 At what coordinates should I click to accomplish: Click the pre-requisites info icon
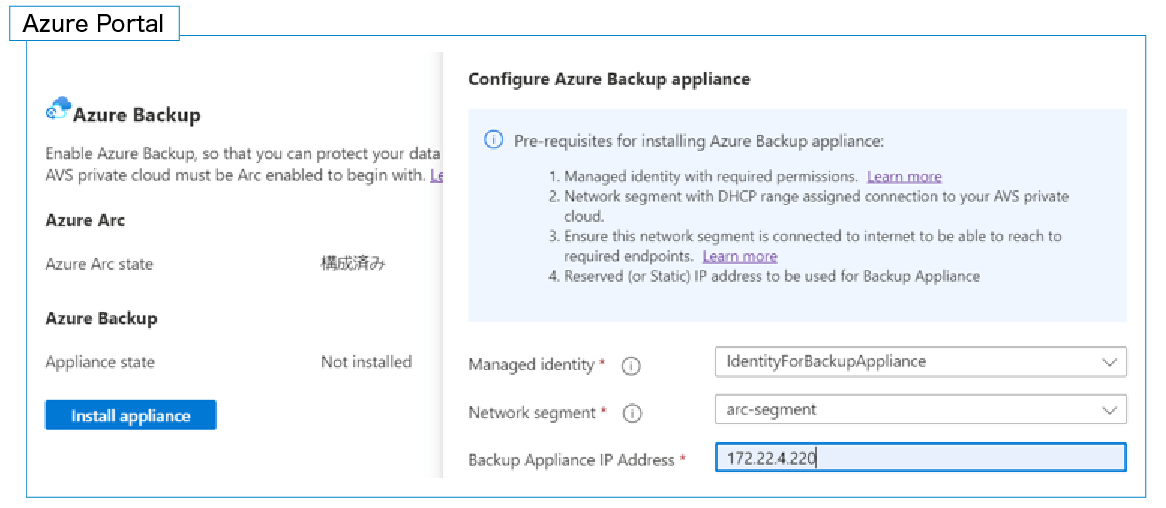click(493, 140)
